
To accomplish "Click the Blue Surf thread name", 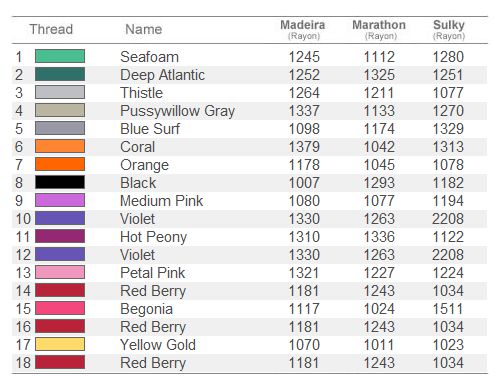I will pyautogui.click(x=150, y=129).
